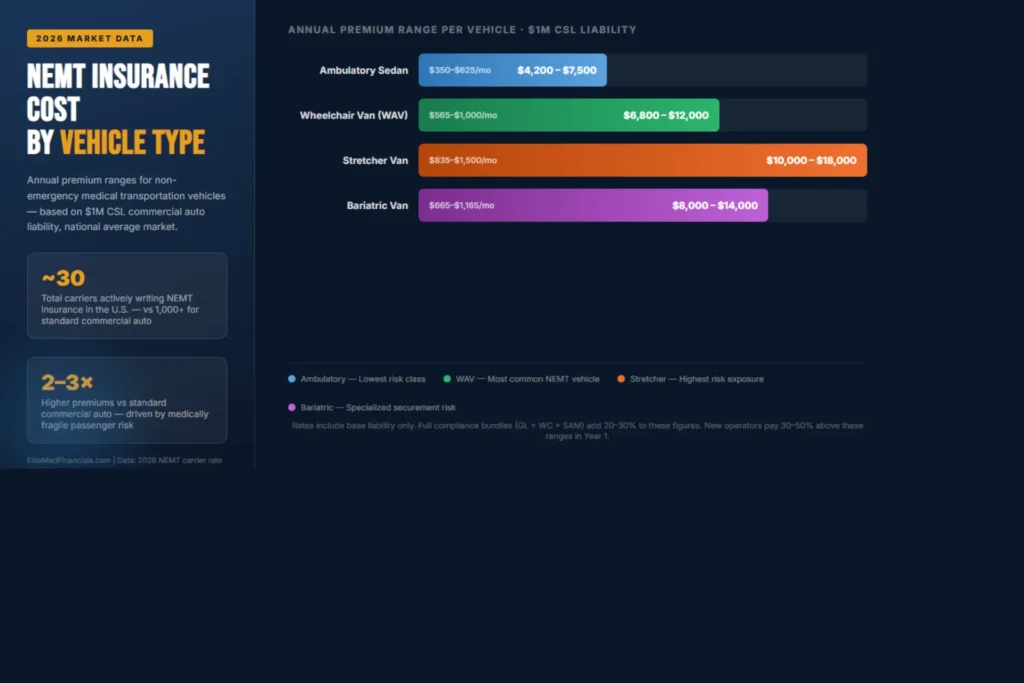This screenshot has height=683, width=1024.
Task: Click the yellow Vehicle Type title text
Action: pyautogui.click(x=132, y=142)
